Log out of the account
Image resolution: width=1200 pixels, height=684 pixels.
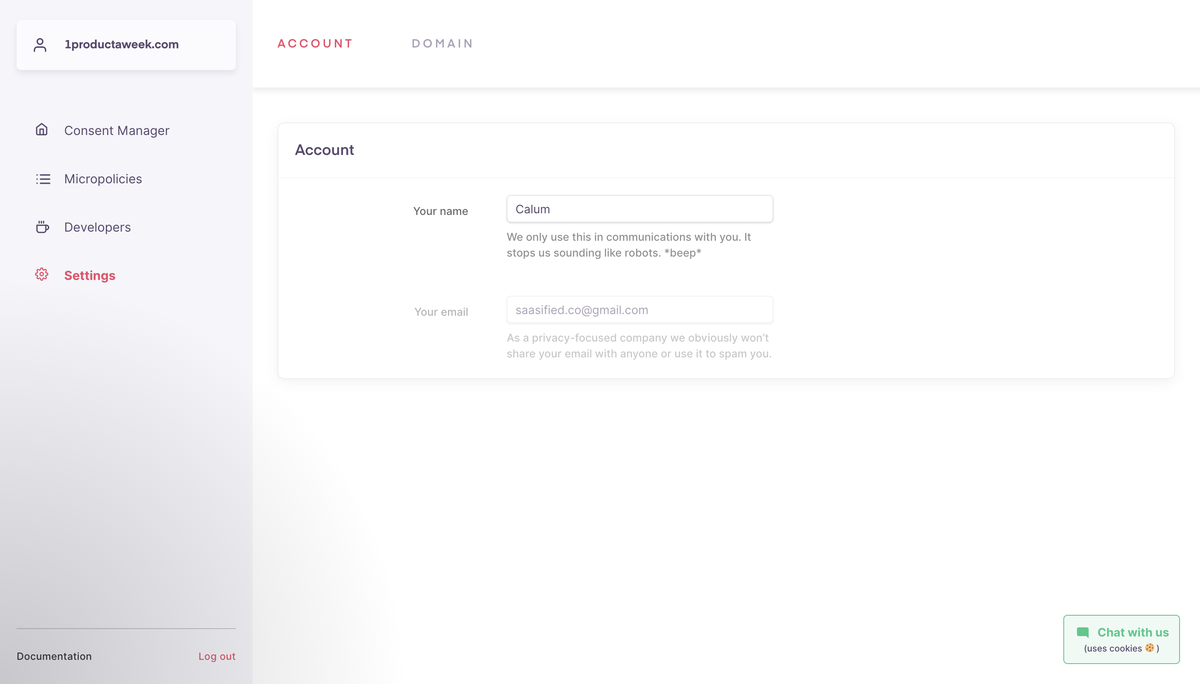click(x=217, y=657)
